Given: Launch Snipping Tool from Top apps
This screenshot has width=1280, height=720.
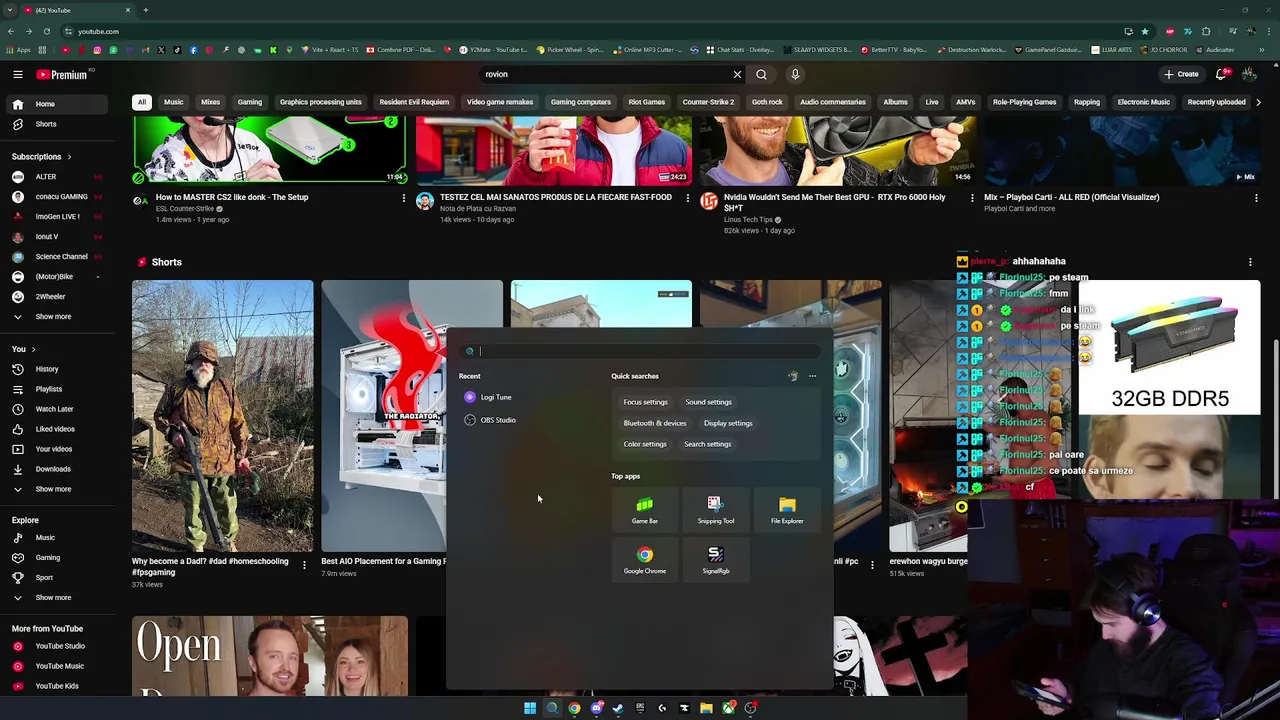Looking at the screenshot, I should pyautogui.click(x=716, y=510).
